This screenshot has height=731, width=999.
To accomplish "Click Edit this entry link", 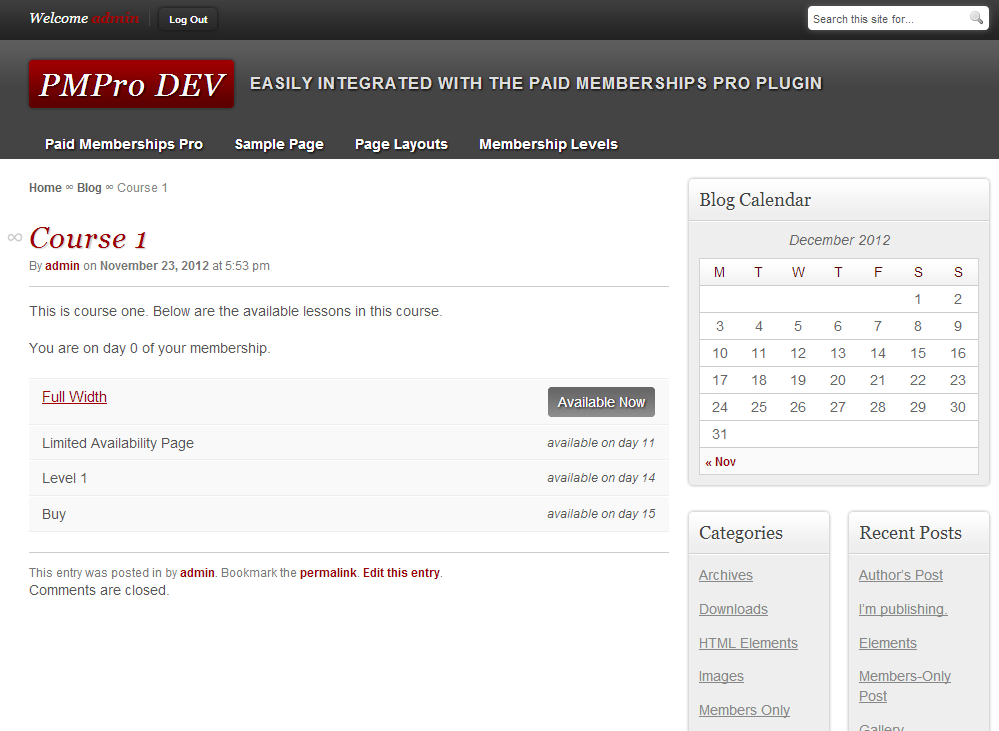I will coord(401,573).
